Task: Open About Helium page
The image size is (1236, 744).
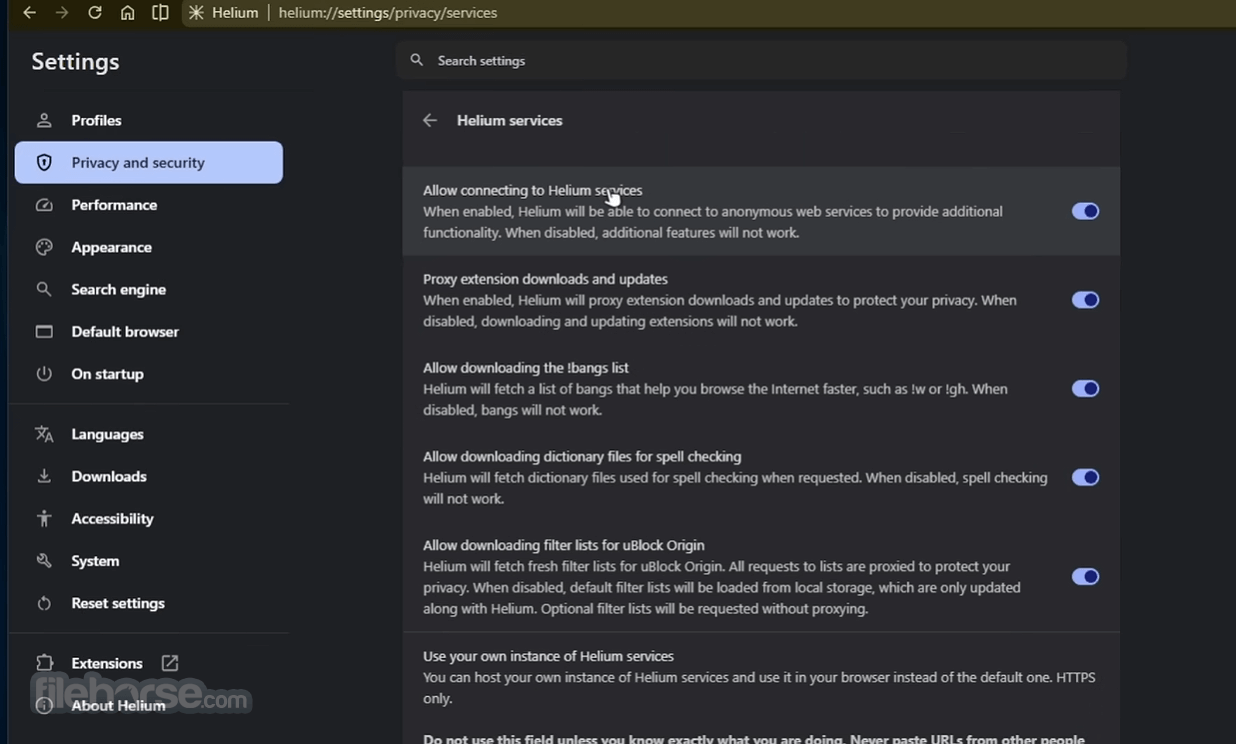Action: (148, 705)
